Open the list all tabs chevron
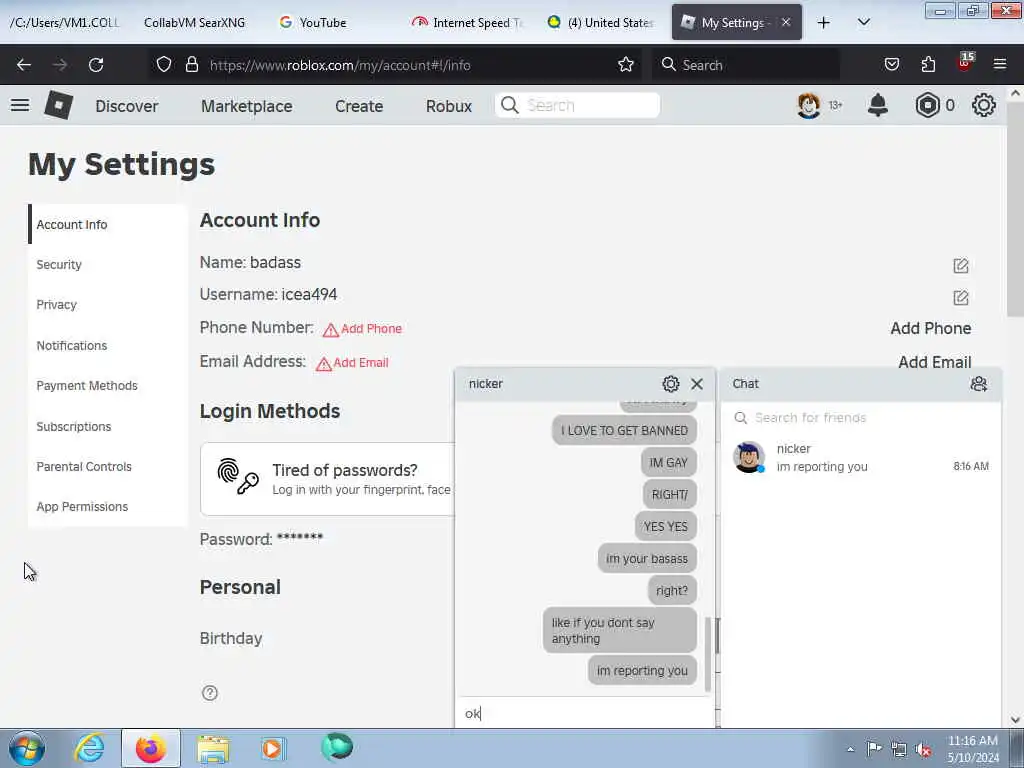 [863, 23]
